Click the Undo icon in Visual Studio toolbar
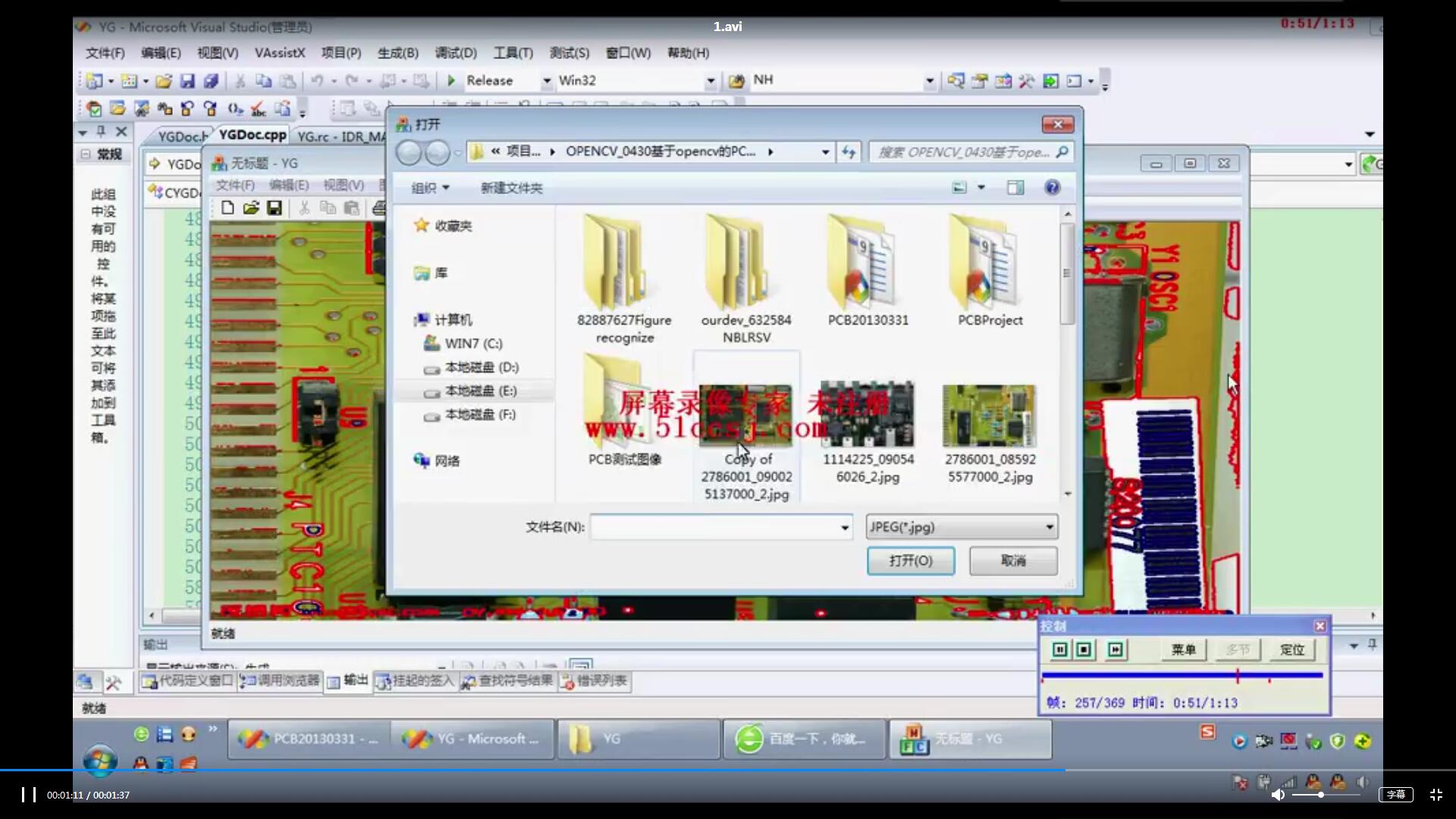 (x=317, y=80)
